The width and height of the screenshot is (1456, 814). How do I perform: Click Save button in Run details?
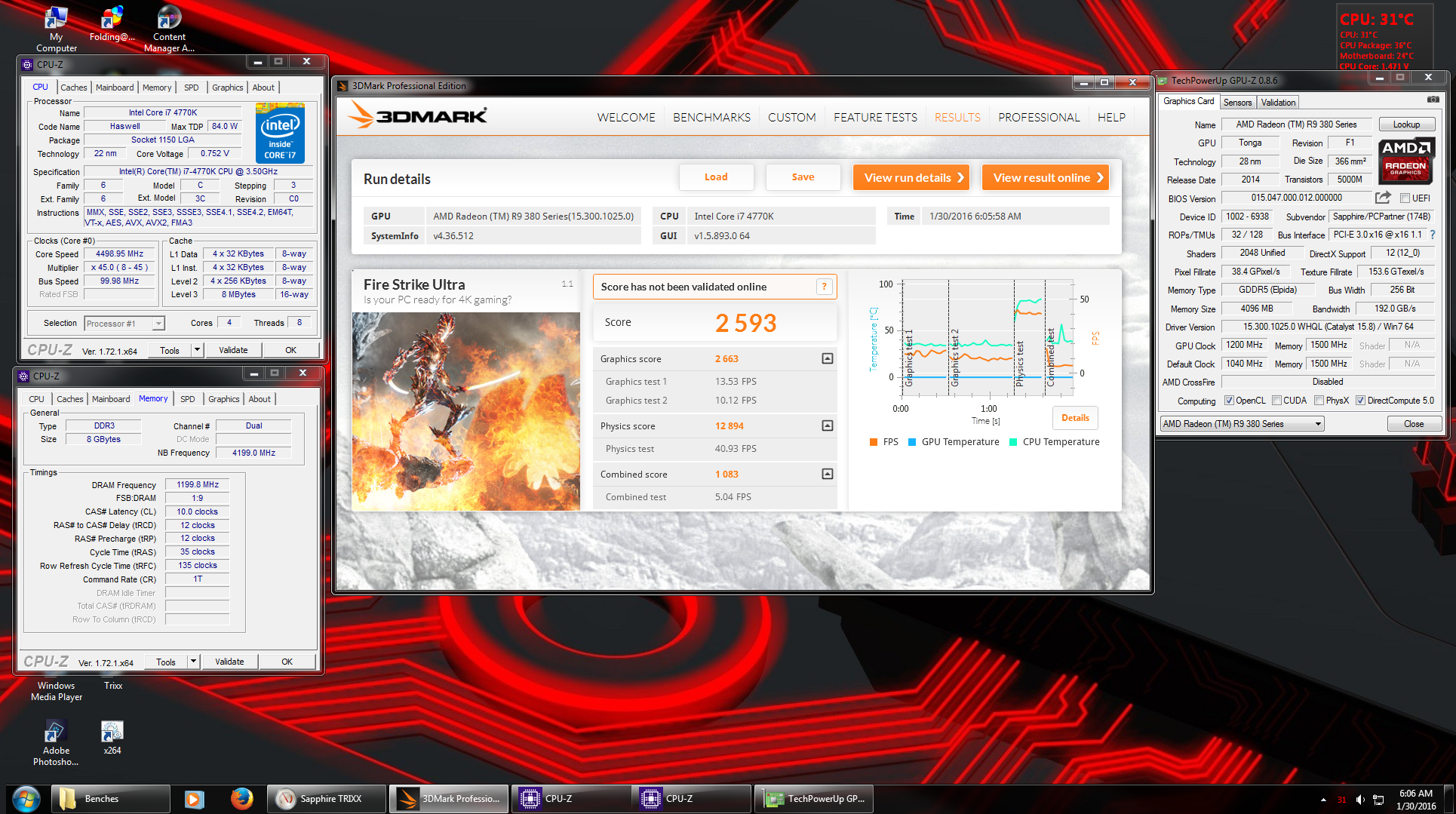803,177
